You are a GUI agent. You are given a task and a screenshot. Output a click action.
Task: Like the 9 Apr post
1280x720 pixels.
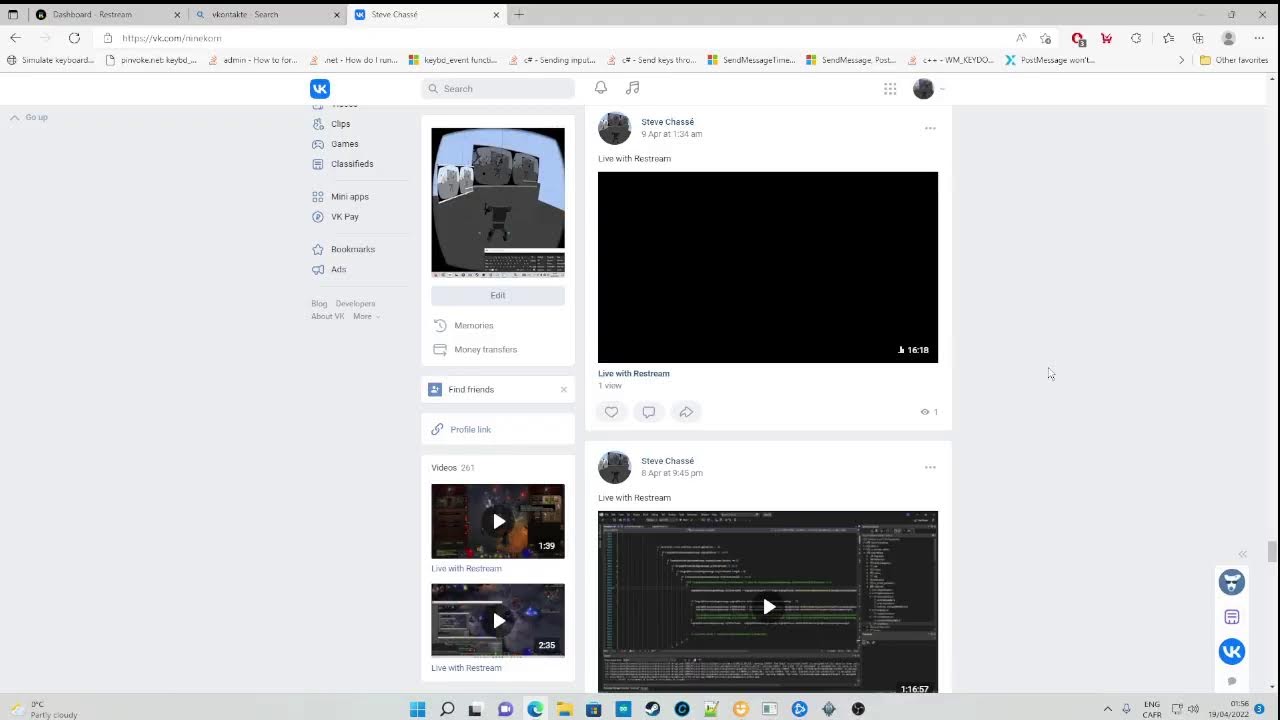point(612,412)
